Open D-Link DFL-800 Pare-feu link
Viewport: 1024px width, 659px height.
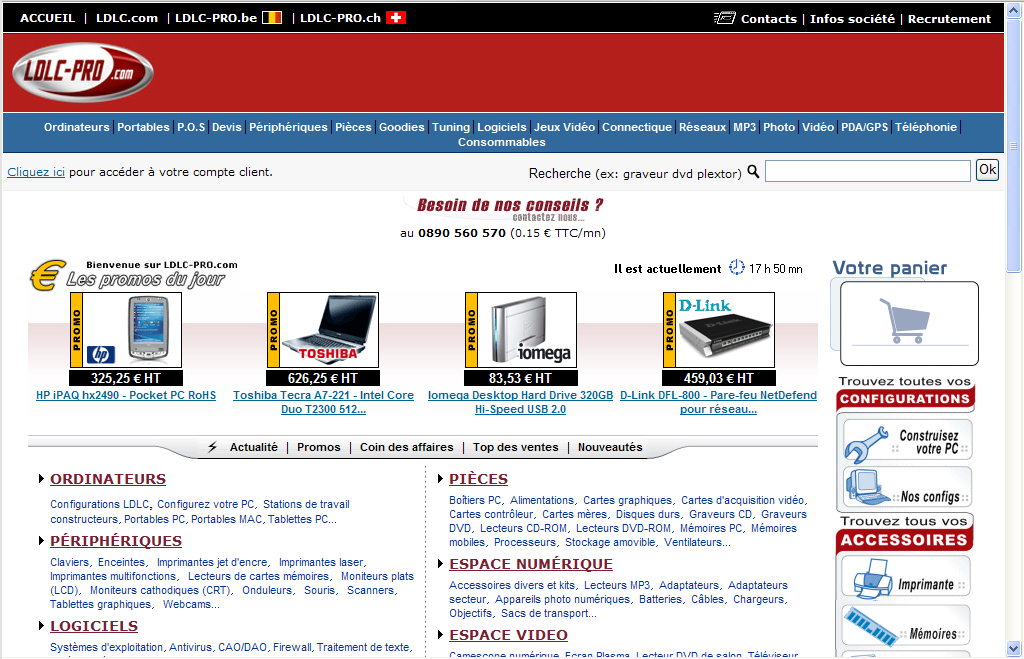[x=718, y=402]
